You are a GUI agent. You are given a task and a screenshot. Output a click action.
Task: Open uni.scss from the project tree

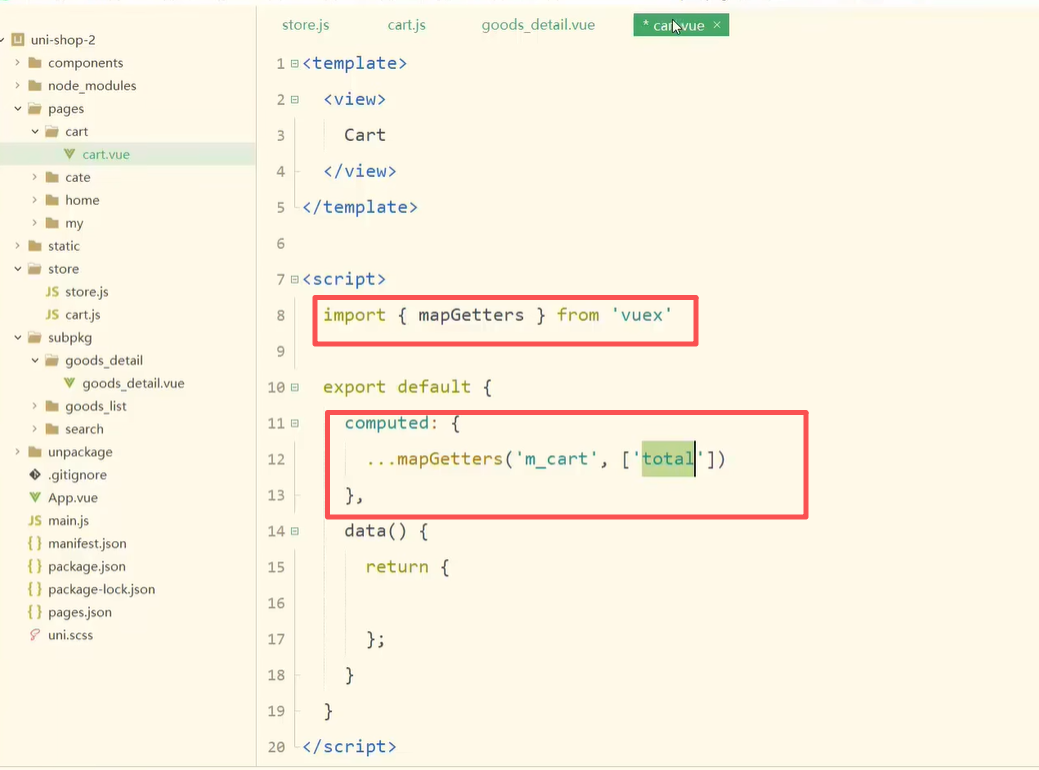pyautogui.click(x=70, y=635)
